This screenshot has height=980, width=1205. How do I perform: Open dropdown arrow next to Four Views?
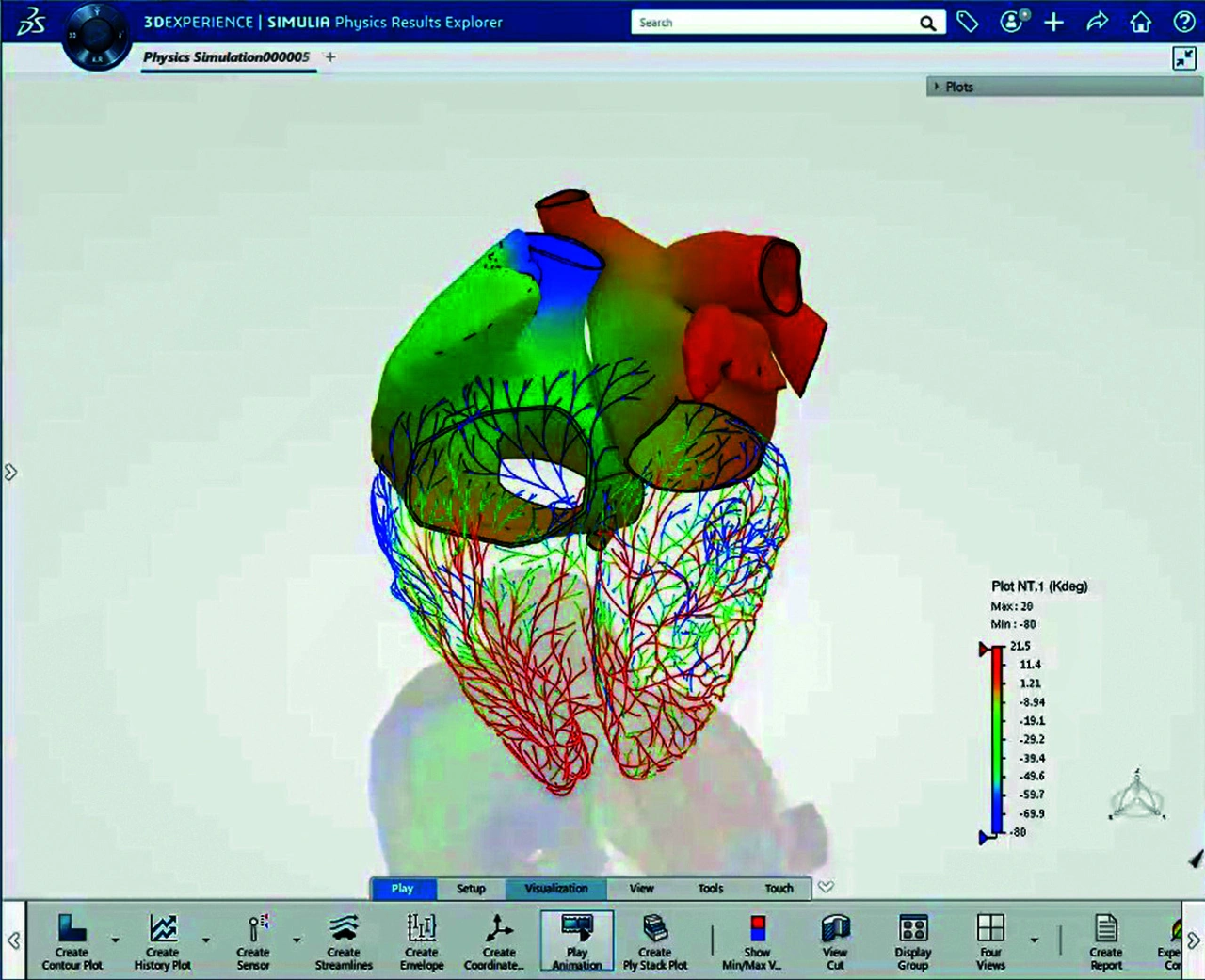point(1035,940)
